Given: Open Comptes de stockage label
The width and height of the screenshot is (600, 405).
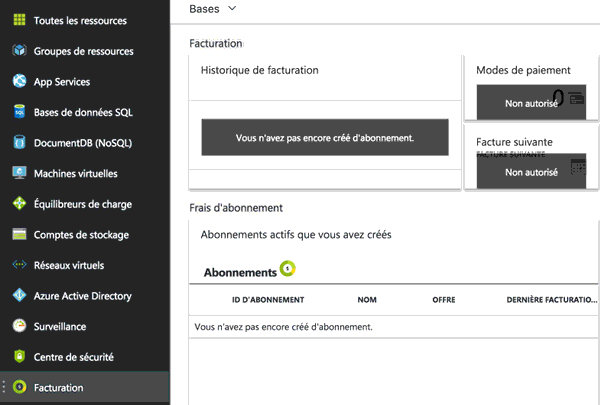Looking at the screenshot, I should [x=81, y=235].
